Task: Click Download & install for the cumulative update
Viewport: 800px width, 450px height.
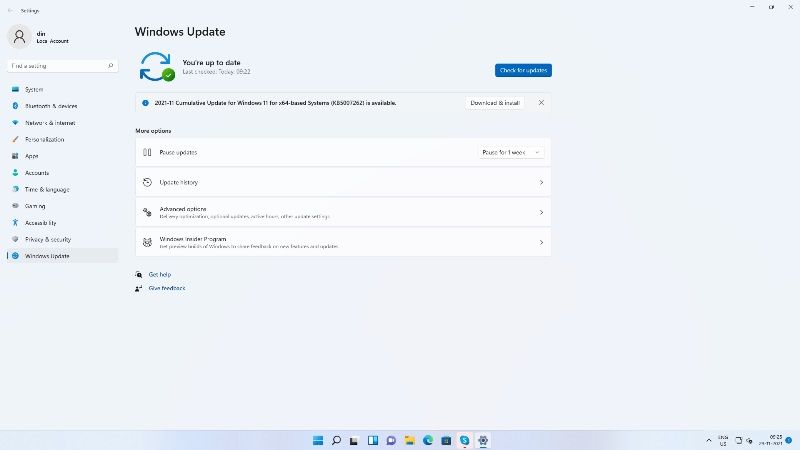Action: tap(495, 103)
